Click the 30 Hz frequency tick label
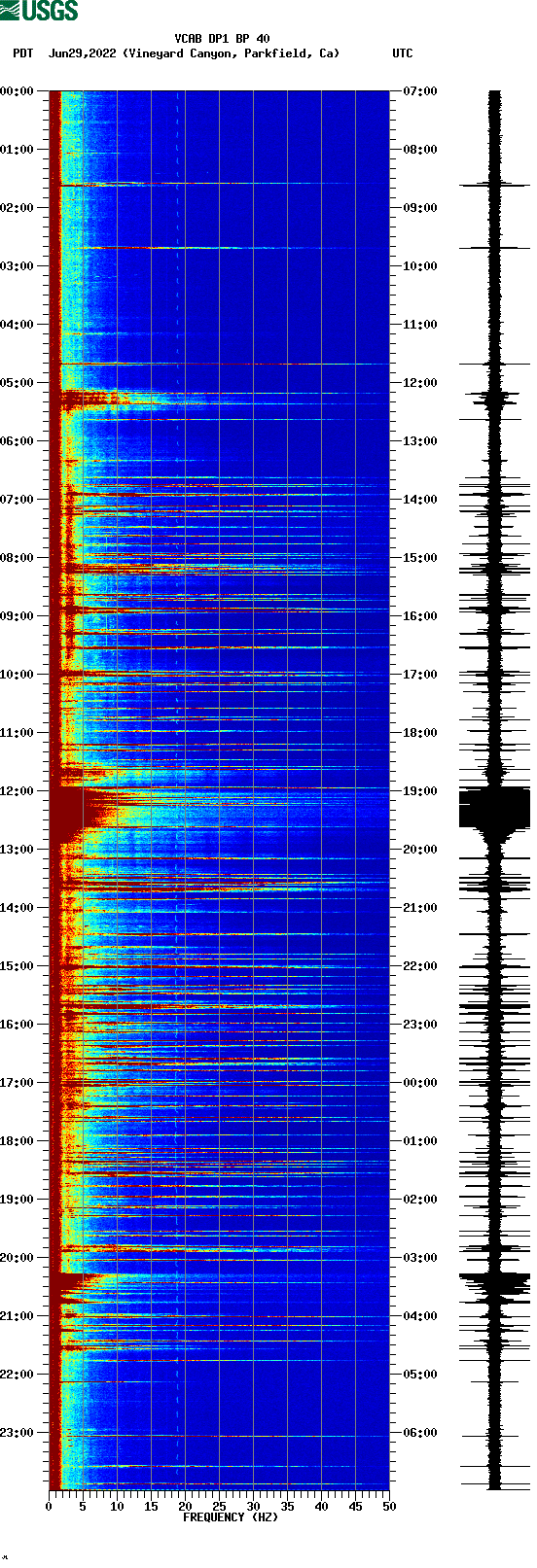 pyautogui.click(x=253, y=1507)
